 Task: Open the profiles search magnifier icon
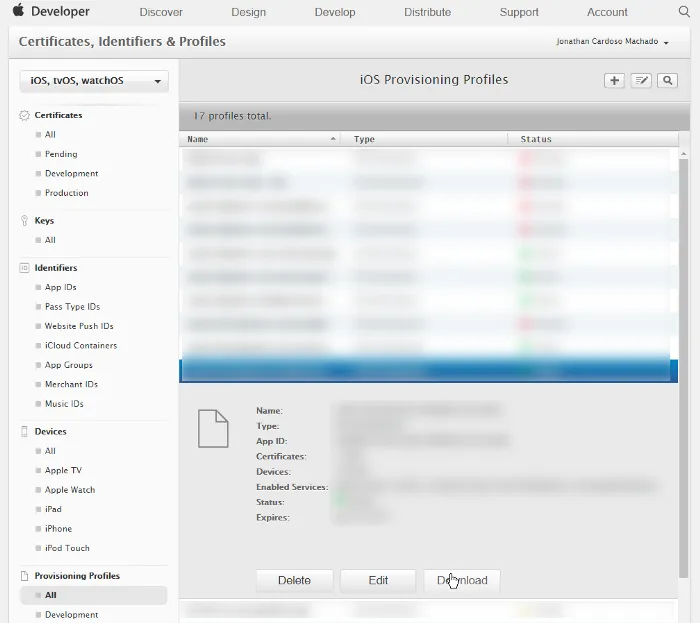click(x=667, y=80)
